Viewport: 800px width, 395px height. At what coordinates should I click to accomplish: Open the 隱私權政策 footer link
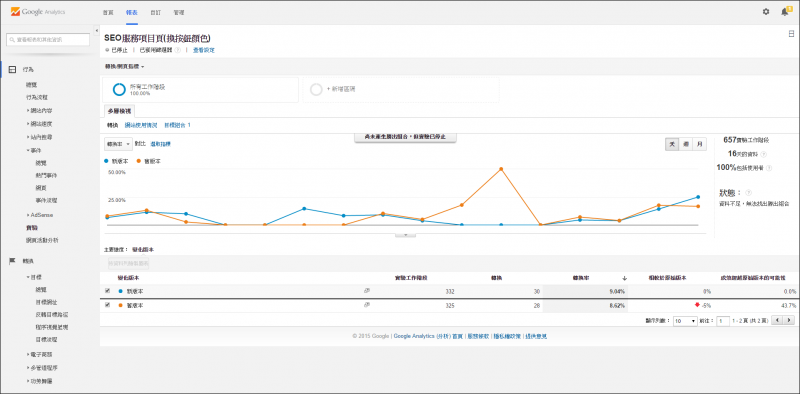click(x=507, y=336)
